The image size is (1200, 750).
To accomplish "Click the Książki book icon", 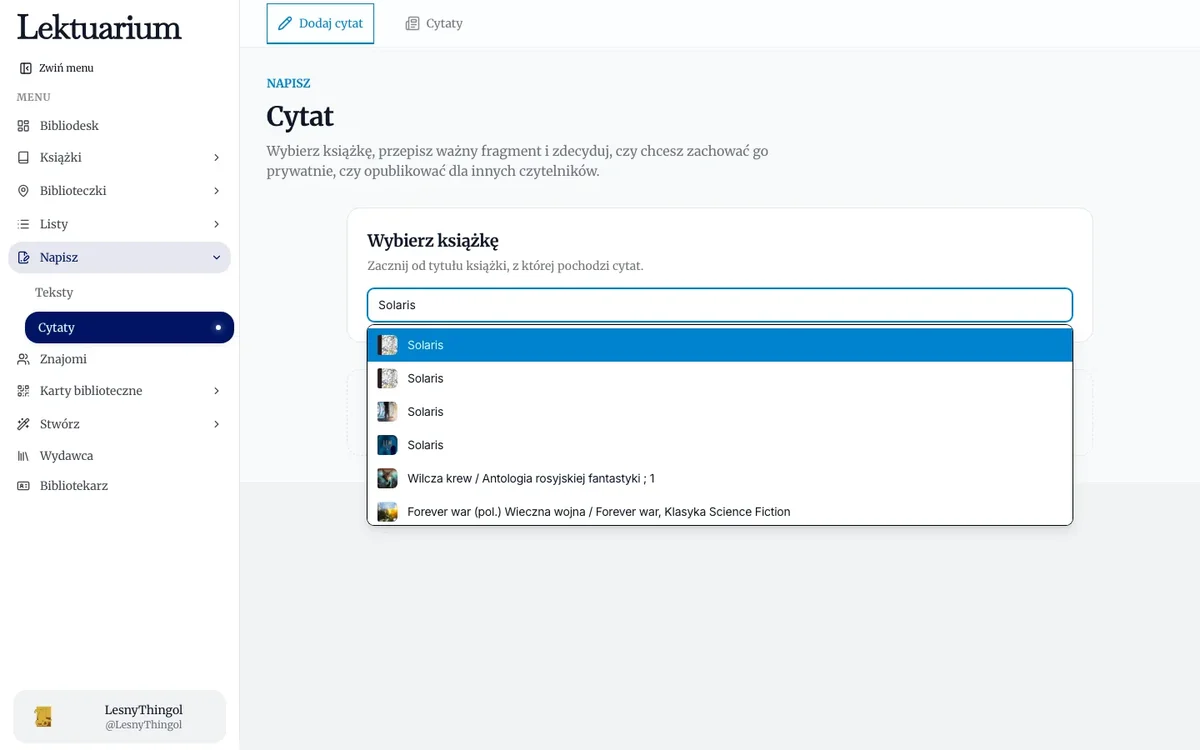I will click(24, 158).
